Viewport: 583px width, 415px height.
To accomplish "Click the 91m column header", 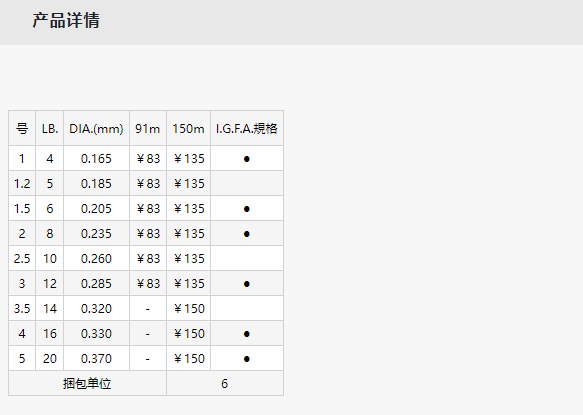I will (x=148, y=128).
